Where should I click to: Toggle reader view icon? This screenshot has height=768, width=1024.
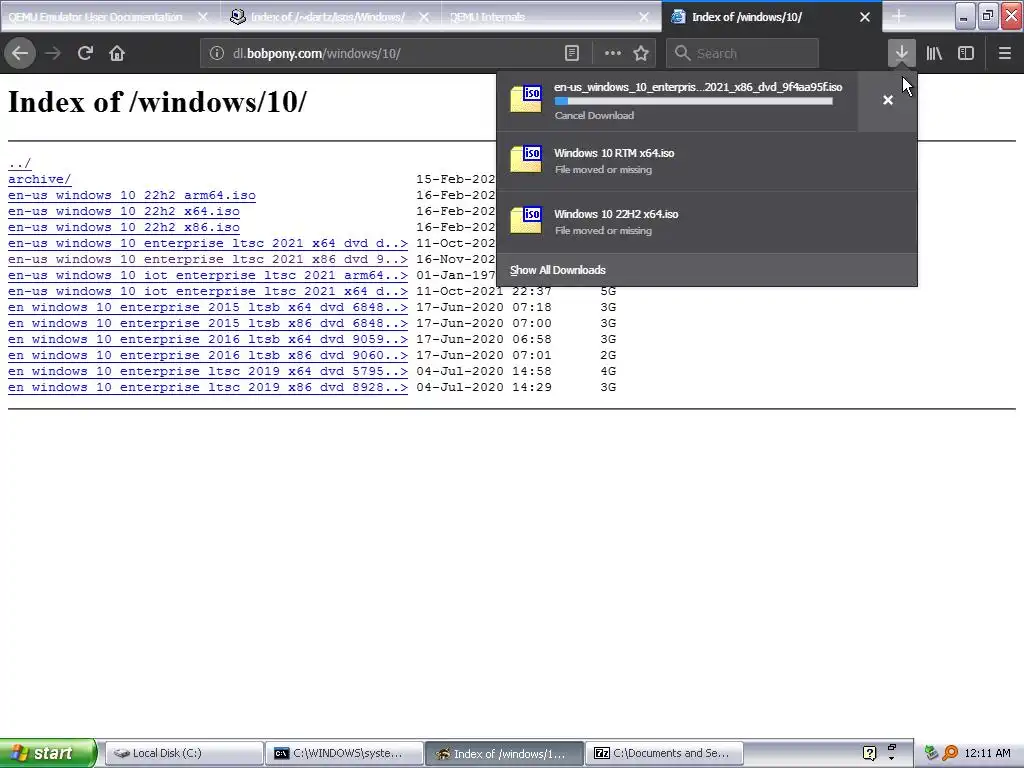coord(572,54)
